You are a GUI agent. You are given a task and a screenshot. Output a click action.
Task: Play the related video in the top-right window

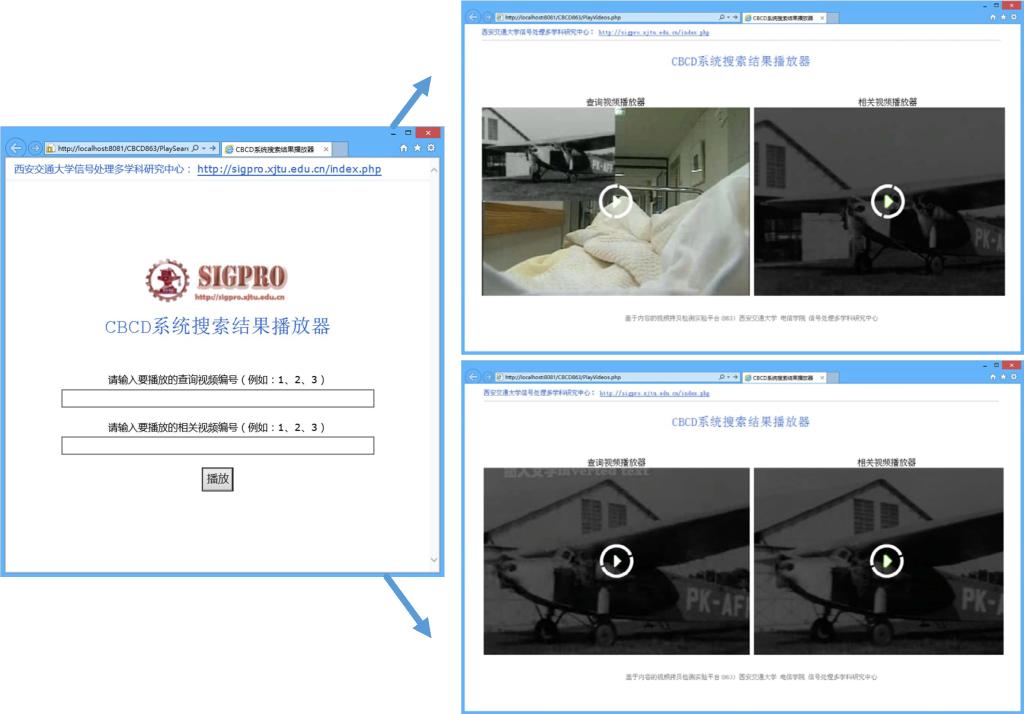click(887, 201)
